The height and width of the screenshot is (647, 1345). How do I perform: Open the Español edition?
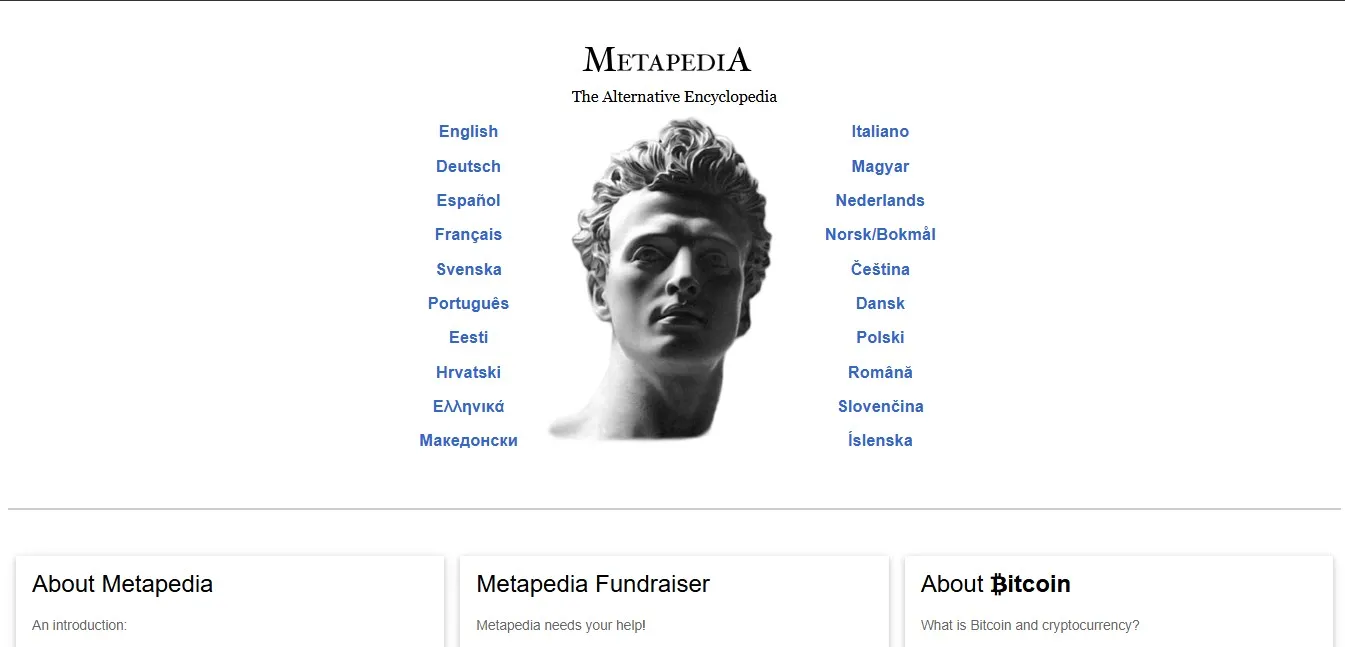468,200
